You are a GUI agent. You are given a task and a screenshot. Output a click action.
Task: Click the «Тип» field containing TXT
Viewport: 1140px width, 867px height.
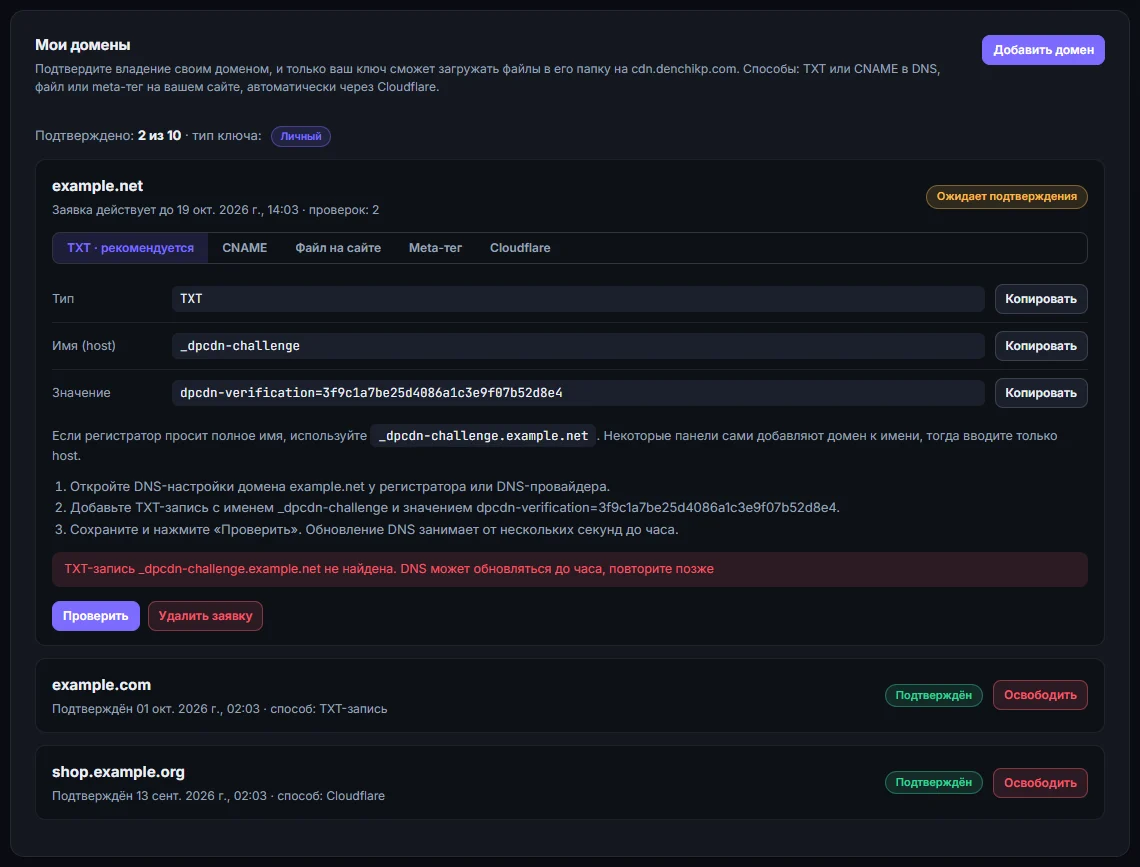(578, 299)
